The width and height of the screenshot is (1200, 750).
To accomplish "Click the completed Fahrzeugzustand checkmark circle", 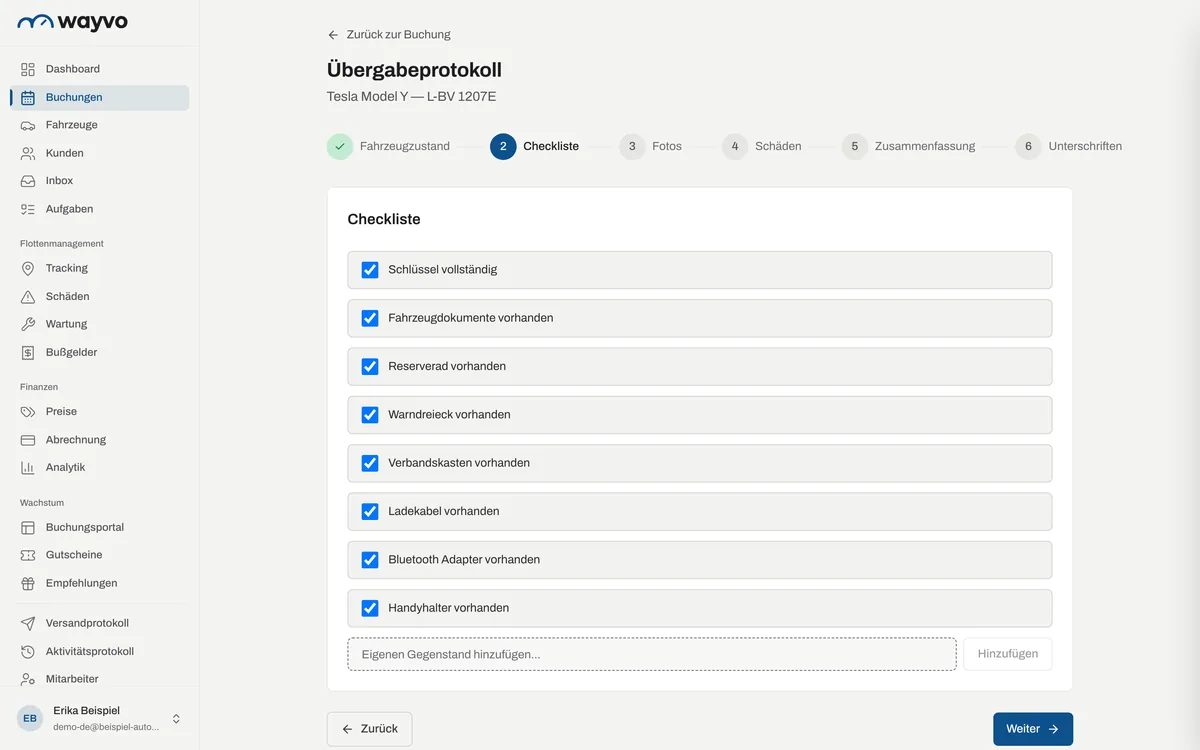I will coord(340,146).
